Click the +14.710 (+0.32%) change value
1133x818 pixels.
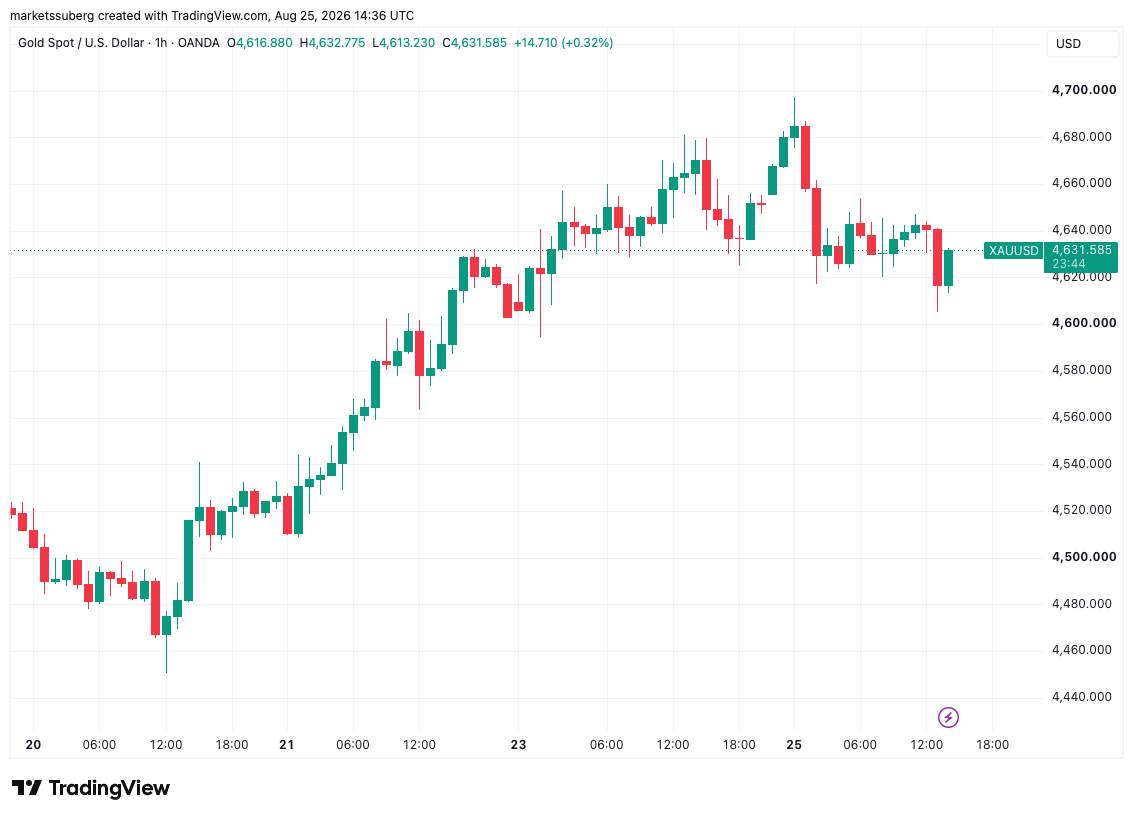564,43
